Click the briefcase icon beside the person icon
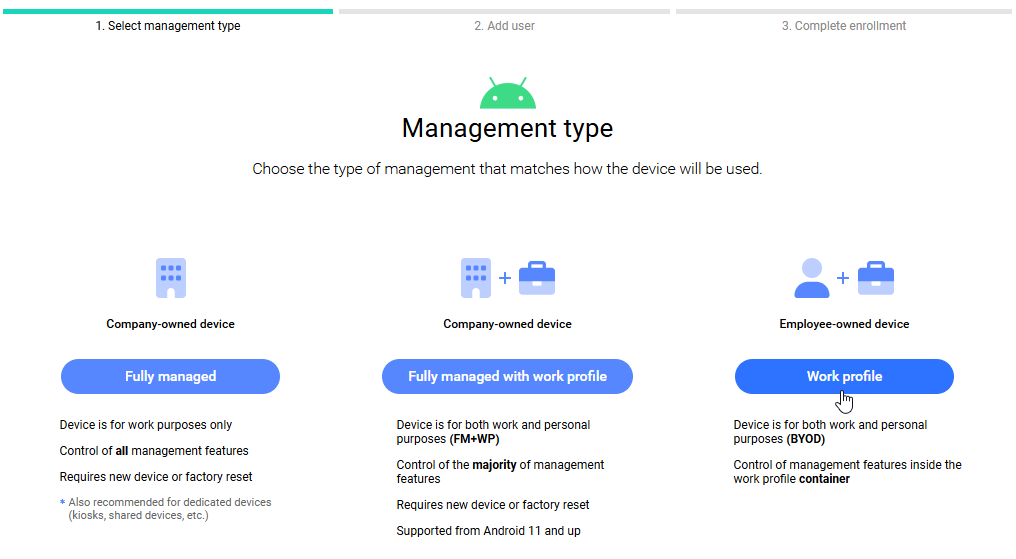This screenshot has width=1016, height=559. [875, 278]
